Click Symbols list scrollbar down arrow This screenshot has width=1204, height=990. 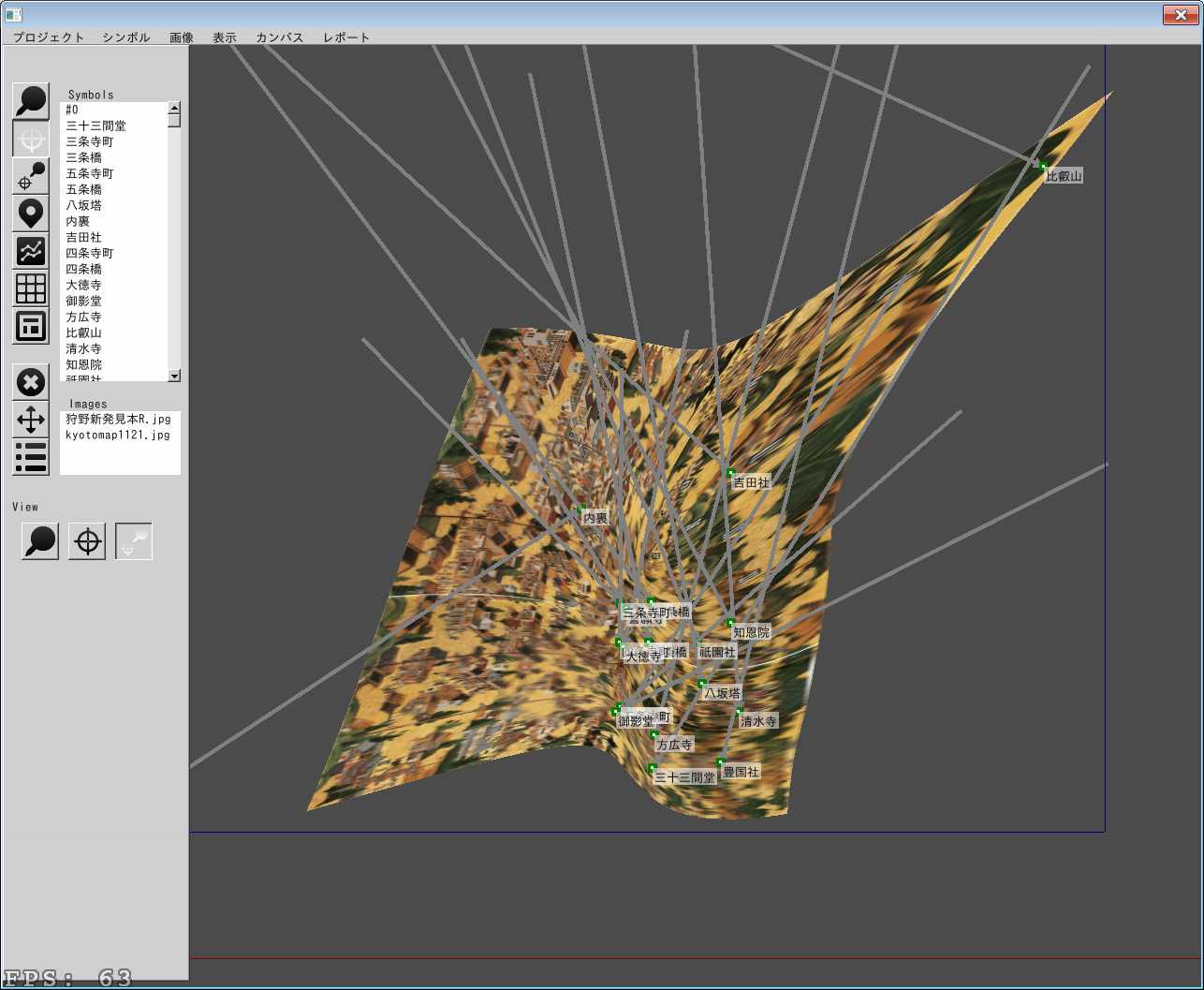(174, 376)
